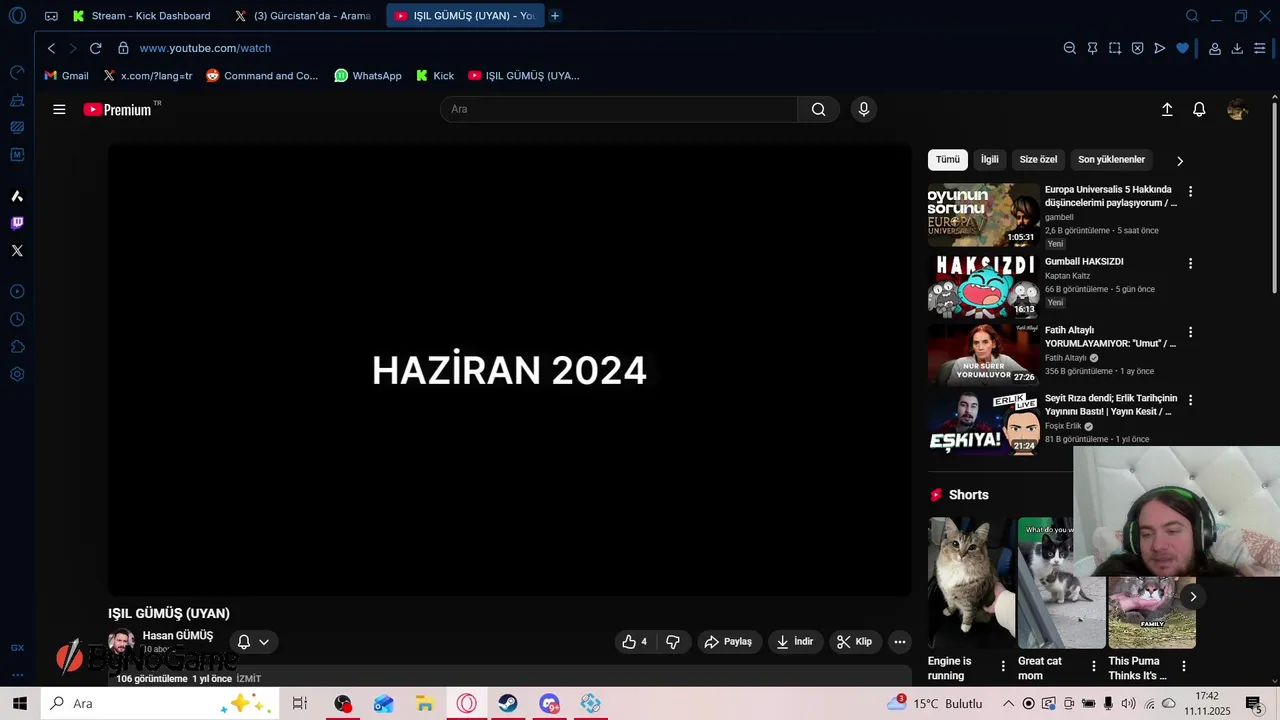Expand the notification options chevron beside the bell
The height and width of the screenshot is (720, 1280).
click(264, 642)
